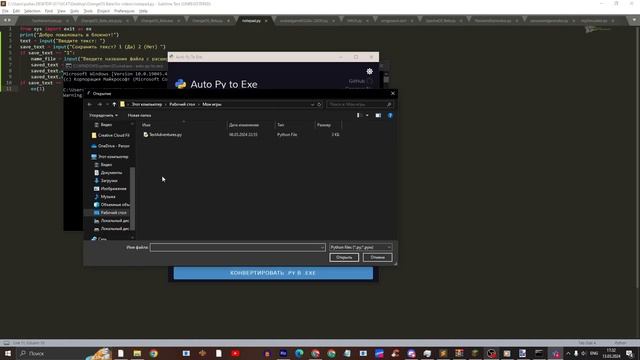
Task: Click the Отмена button
Action: pyautogui.click(x=378, y=258)
